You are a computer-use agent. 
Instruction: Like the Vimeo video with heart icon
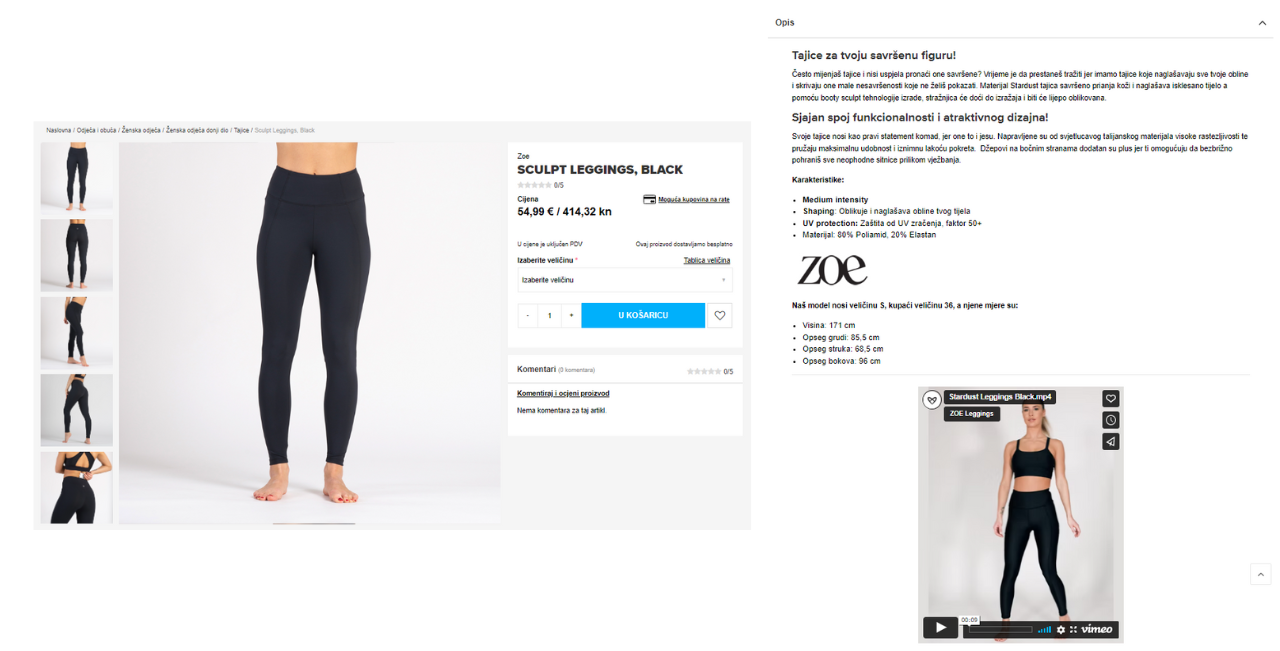click(x=1111, y=399)
